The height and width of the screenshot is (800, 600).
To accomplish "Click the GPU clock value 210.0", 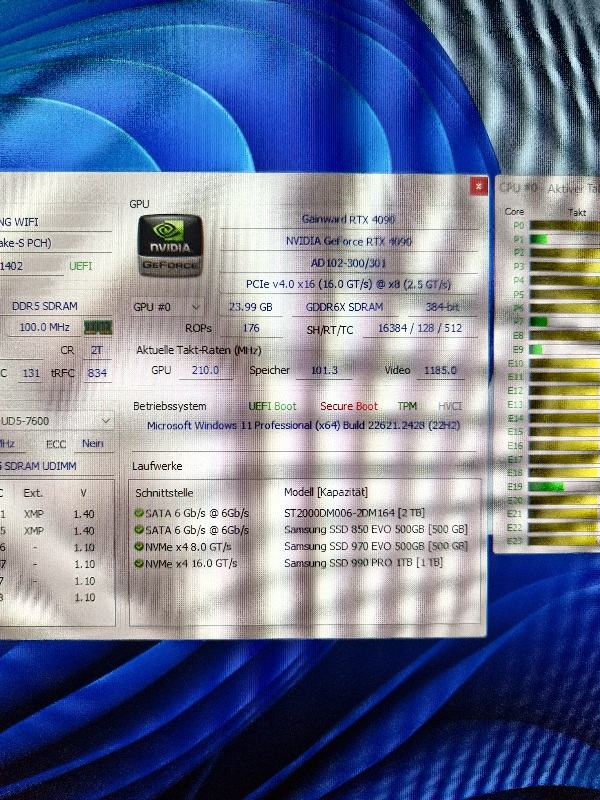I will (205, 370).
